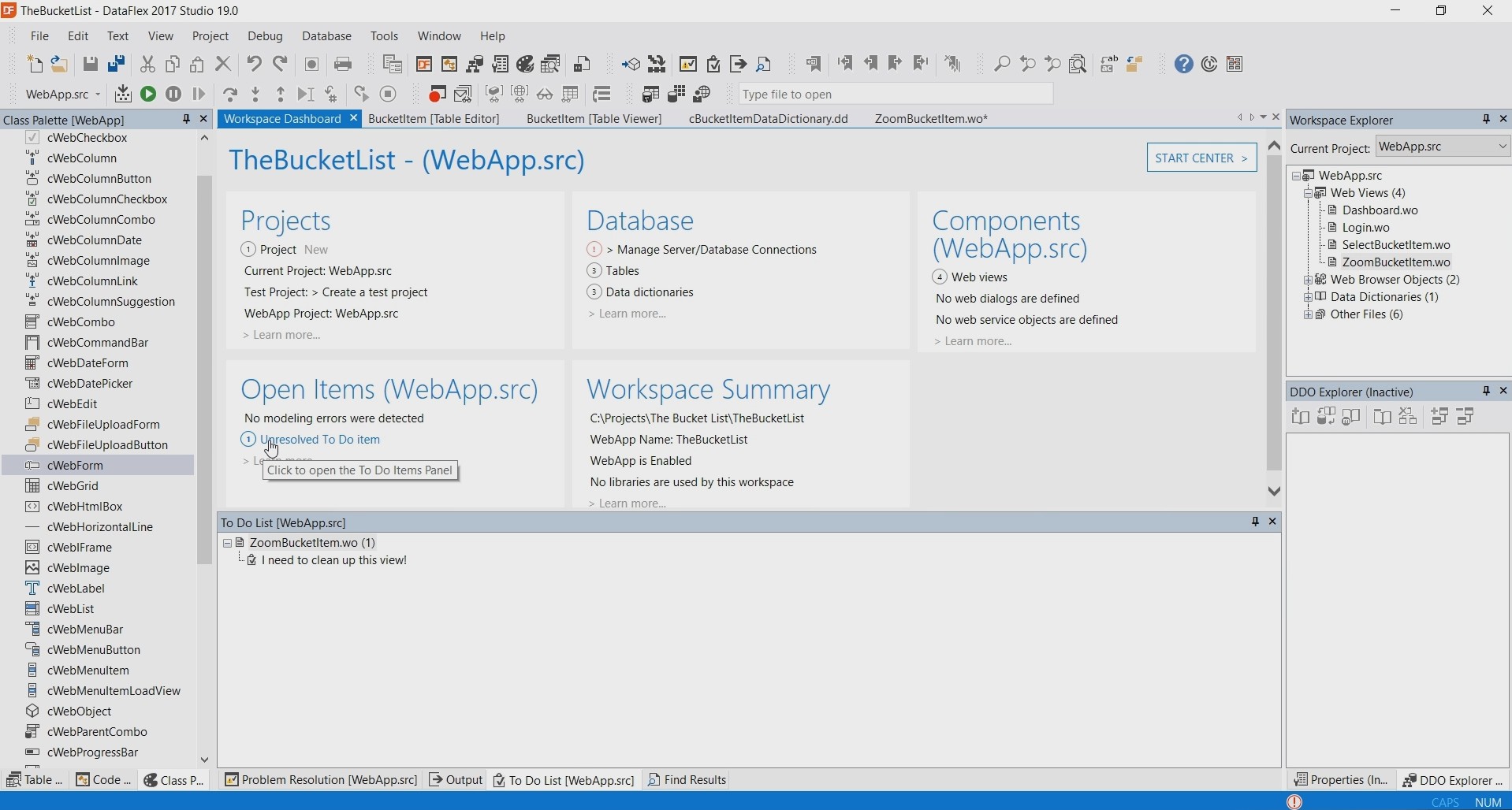Click the Save All icon
Viewport: 1512px width, 810px height.
117,65
